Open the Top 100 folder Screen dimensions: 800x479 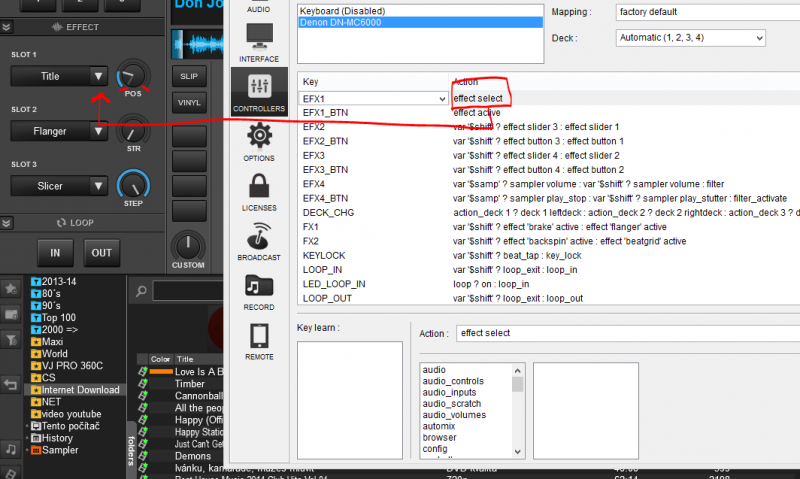point(54,317)
